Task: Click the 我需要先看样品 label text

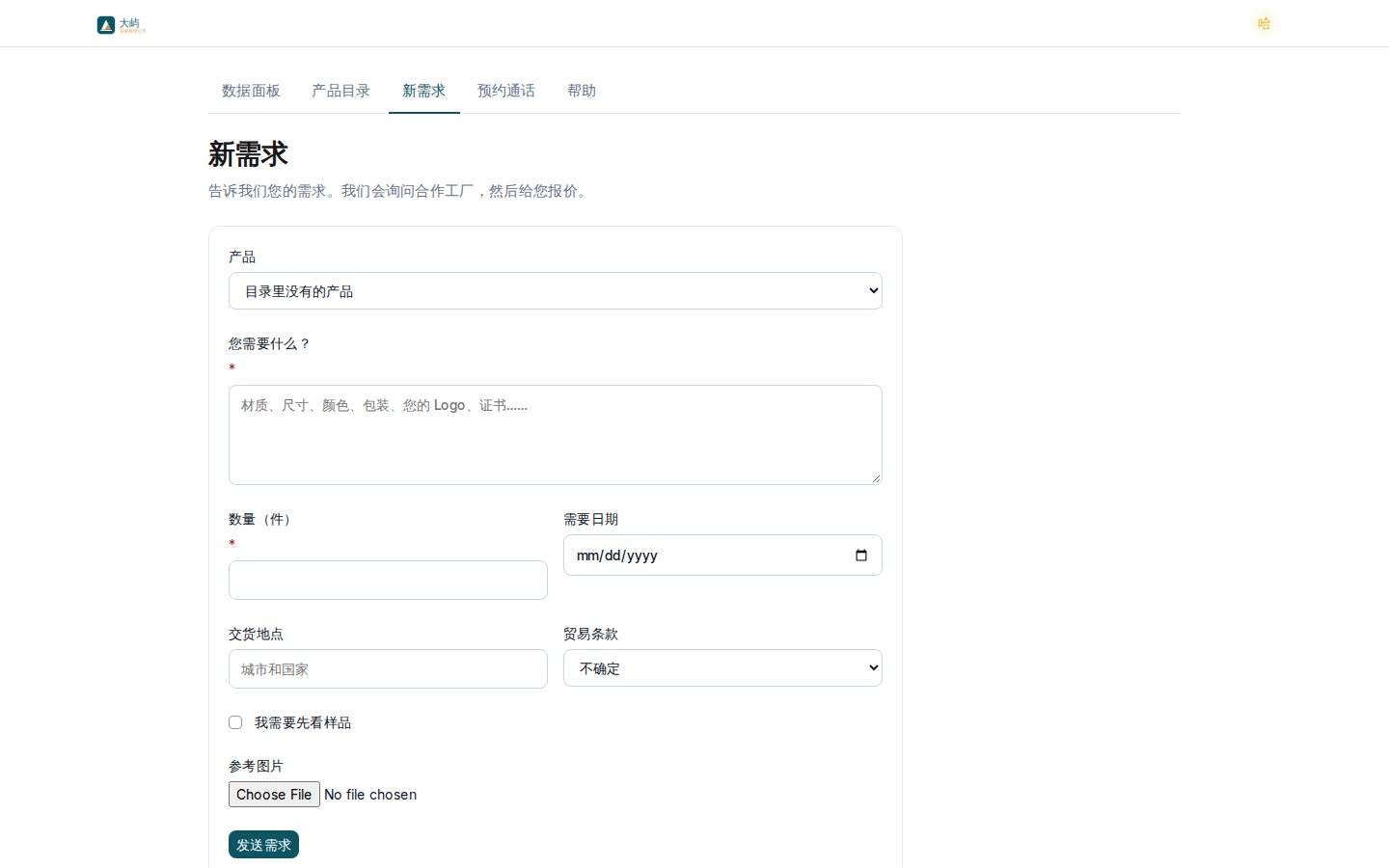Action: coord(303,722)
